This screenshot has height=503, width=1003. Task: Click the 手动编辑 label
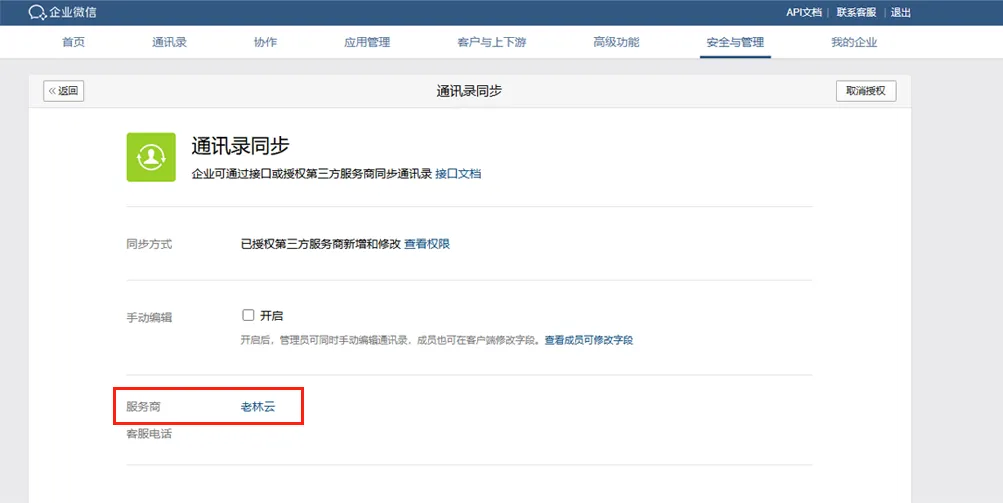point(149,317)
